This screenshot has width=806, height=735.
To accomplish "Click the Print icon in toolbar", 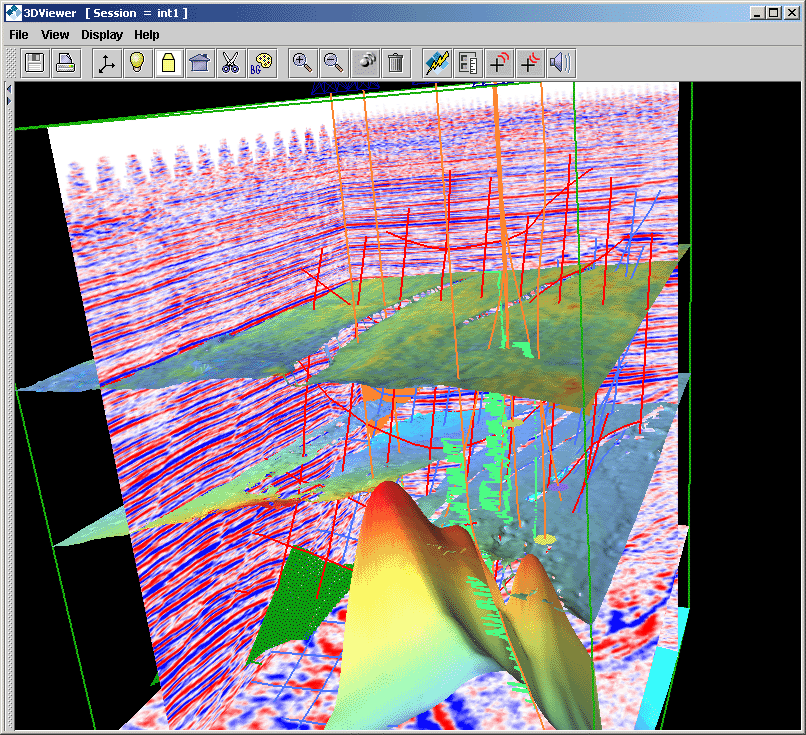I will 66,64.
